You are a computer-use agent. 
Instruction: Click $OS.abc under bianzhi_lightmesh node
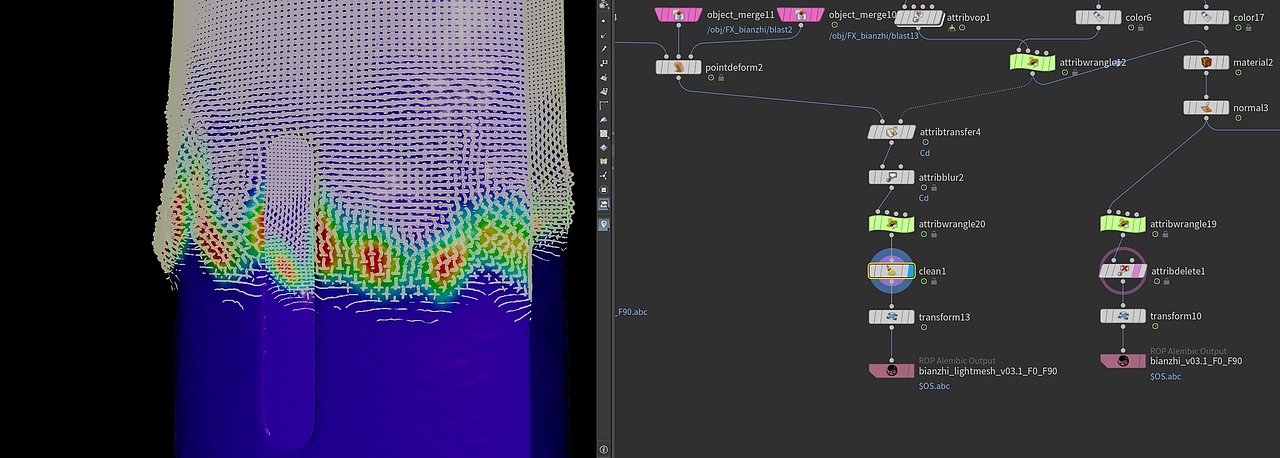pyautogui.click(x=934, y=385)
